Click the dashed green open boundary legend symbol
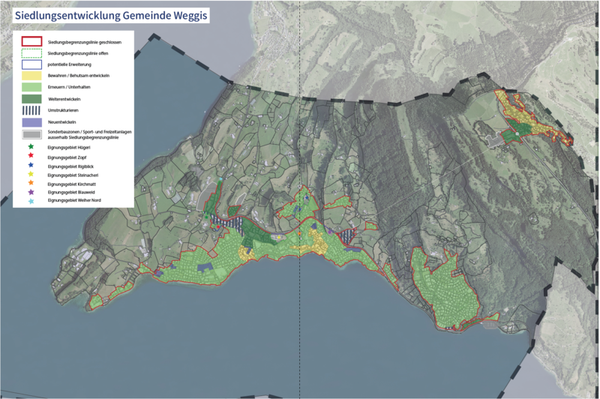 coord(32,53)
